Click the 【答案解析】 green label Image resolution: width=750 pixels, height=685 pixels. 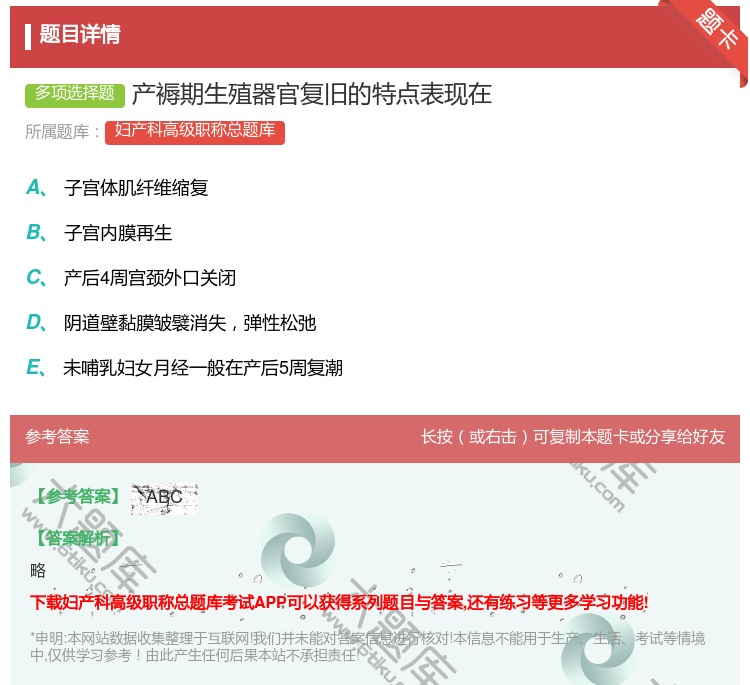78,539
